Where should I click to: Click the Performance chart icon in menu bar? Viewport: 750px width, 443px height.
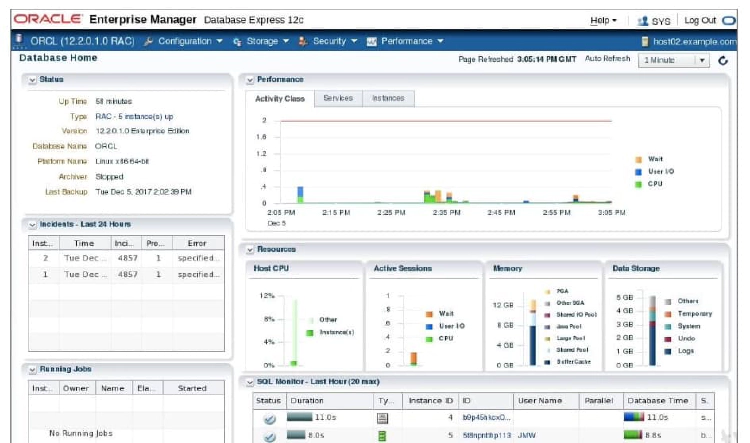(372, 42)
